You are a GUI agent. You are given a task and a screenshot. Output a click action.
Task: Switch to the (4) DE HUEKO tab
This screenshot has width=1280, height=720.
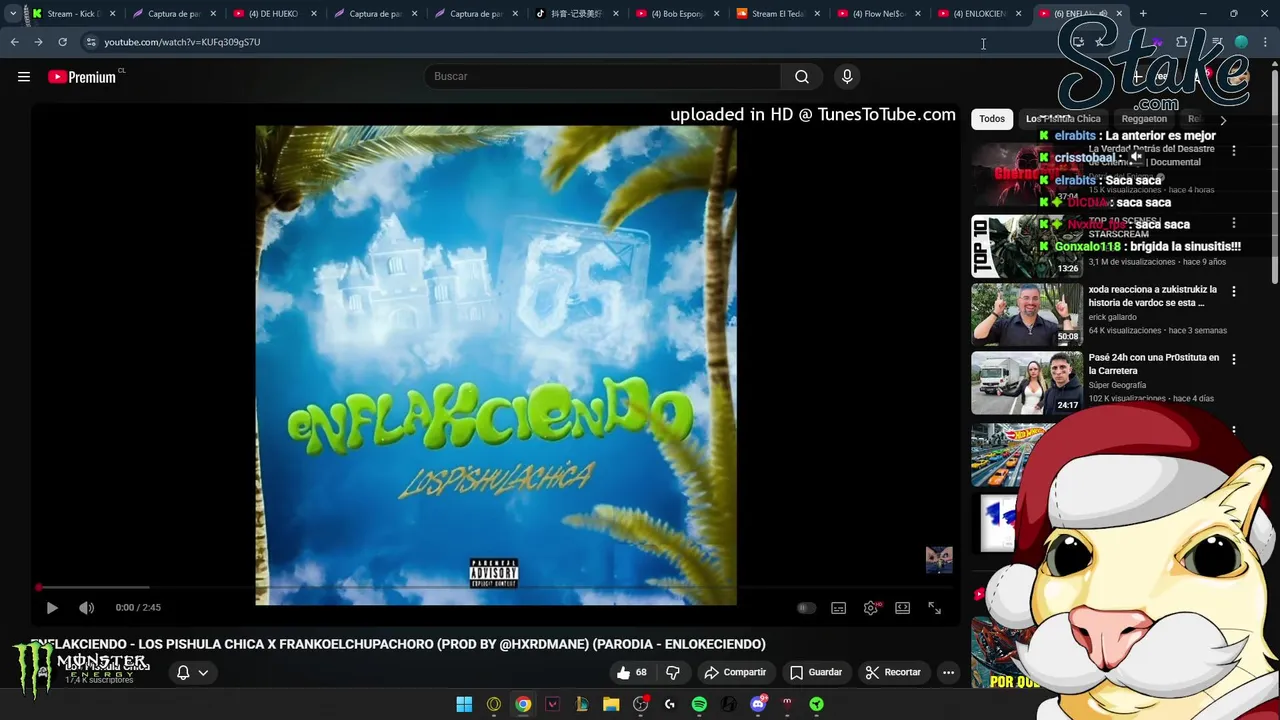pos(275,14)
